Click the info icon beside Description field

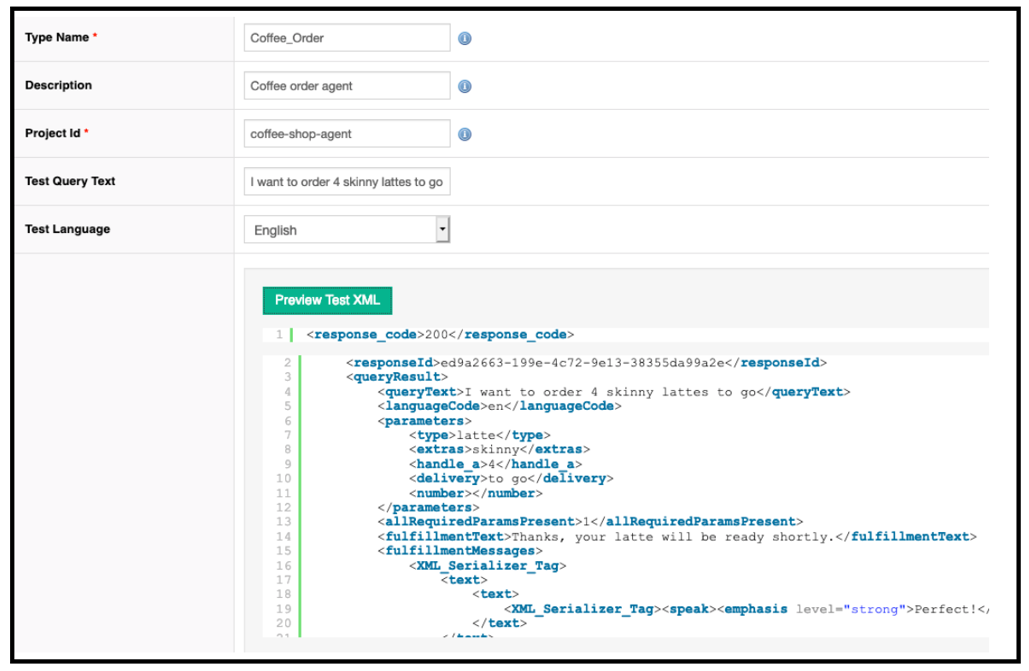[465, 86]
